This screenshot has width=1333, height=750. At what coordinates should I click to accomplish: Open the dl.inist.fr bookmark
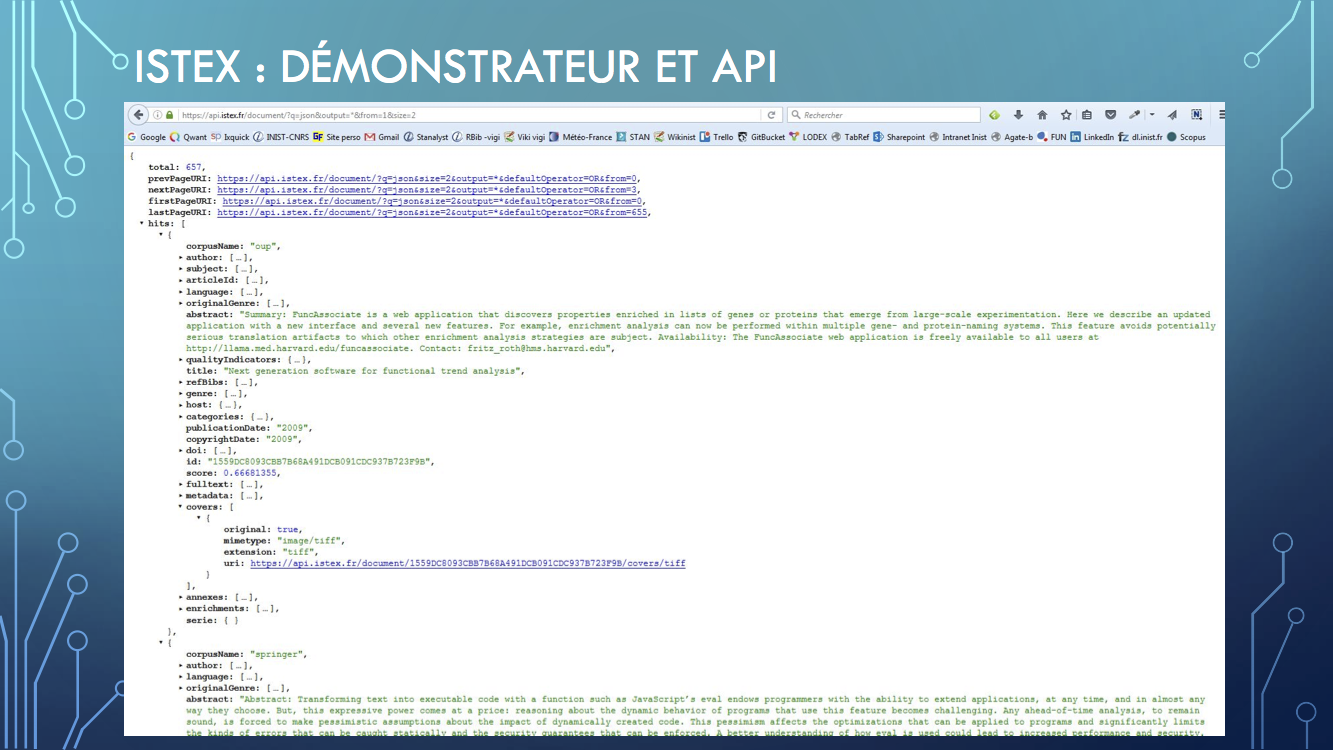1140,137
